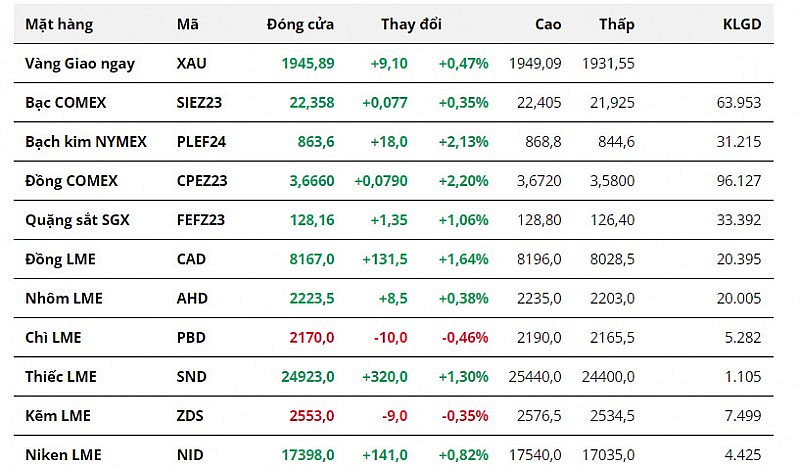This screenshot has height=468, width=800.
Task: Click the 'Thấp' column header
Action: [616, 24]
